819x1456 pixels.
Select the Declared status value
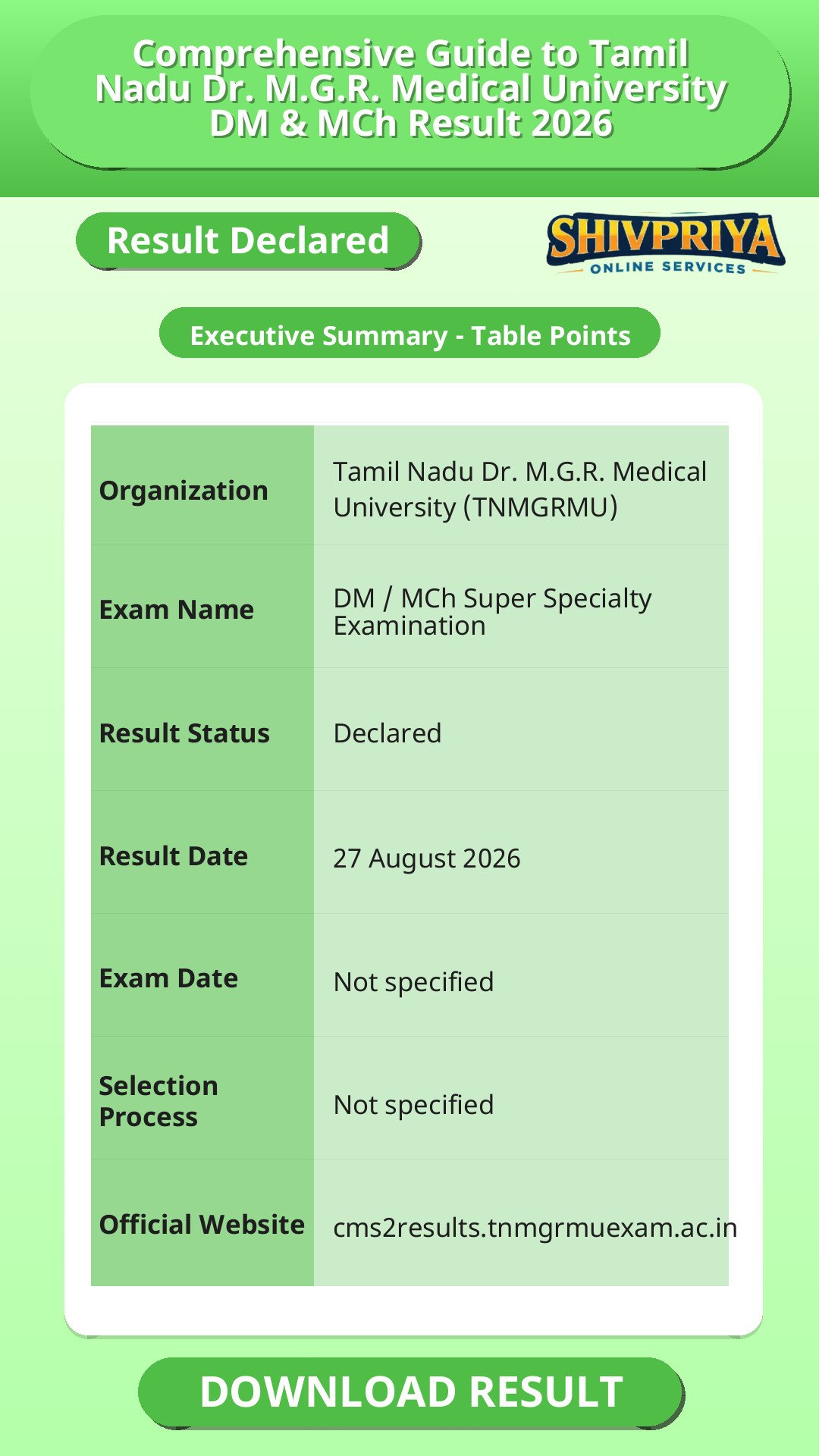click(387, 733)
